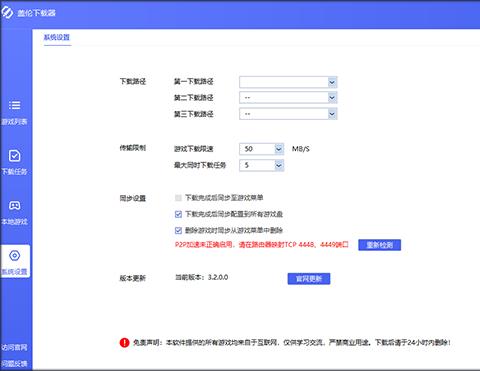
Task: Click the 最大同时下载任务 label
Action: 200,165
